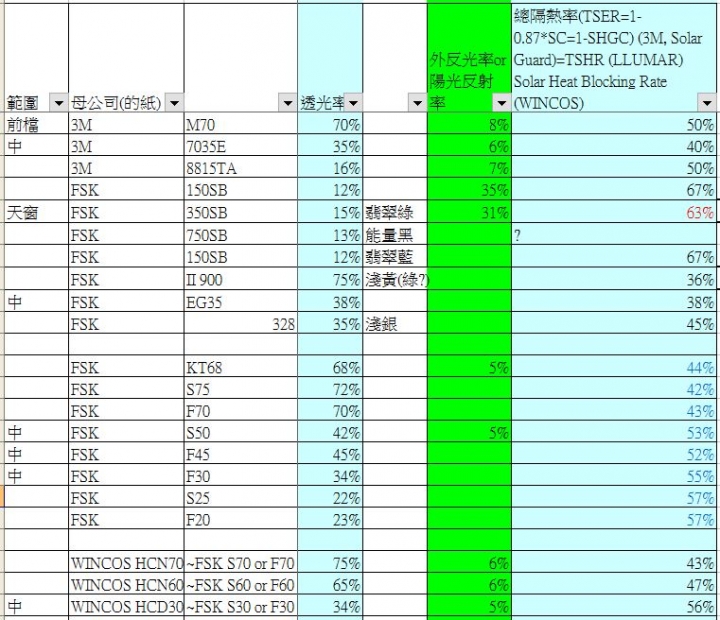The height and width of the screenshot is (620, 720).
Task: Select the 65% transmittance of WINCOS HCN60
Action: click(330, 584)
